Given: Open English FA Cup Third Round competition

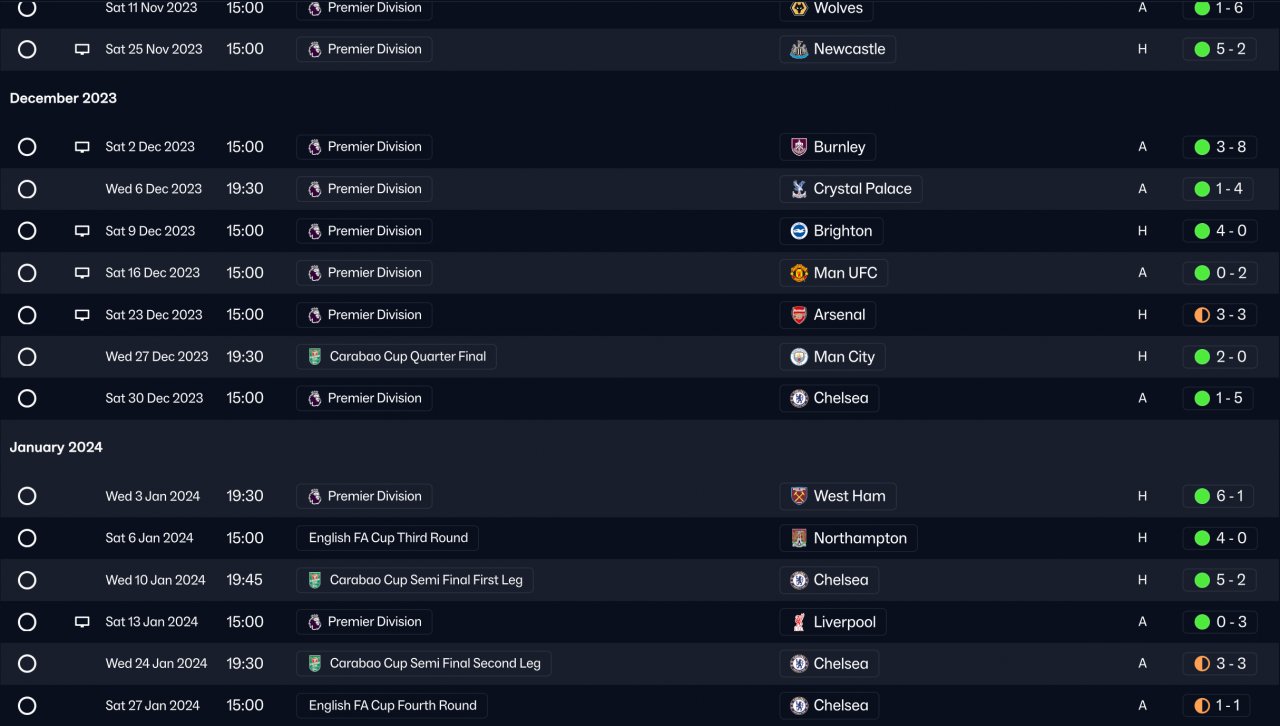Looking at the screenshot, I should [388, 538].
